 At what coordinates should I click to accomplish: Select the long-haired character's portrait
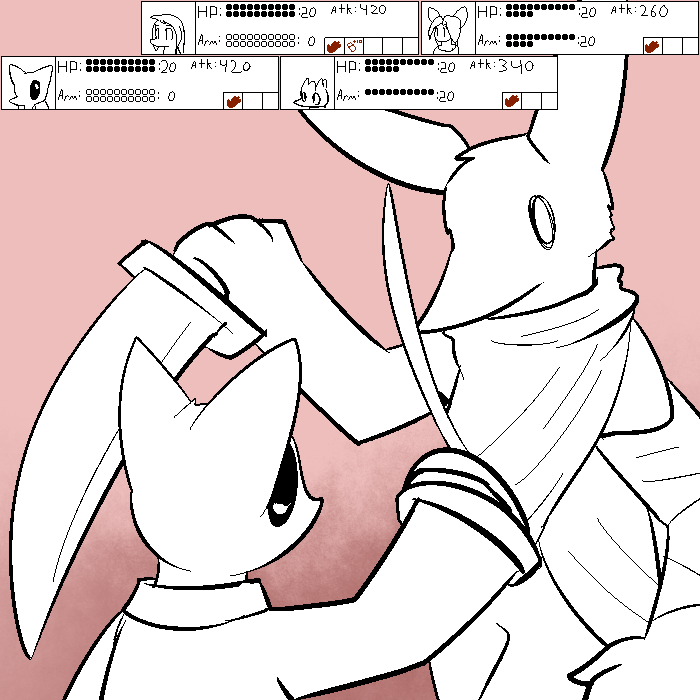click(168, 28)
